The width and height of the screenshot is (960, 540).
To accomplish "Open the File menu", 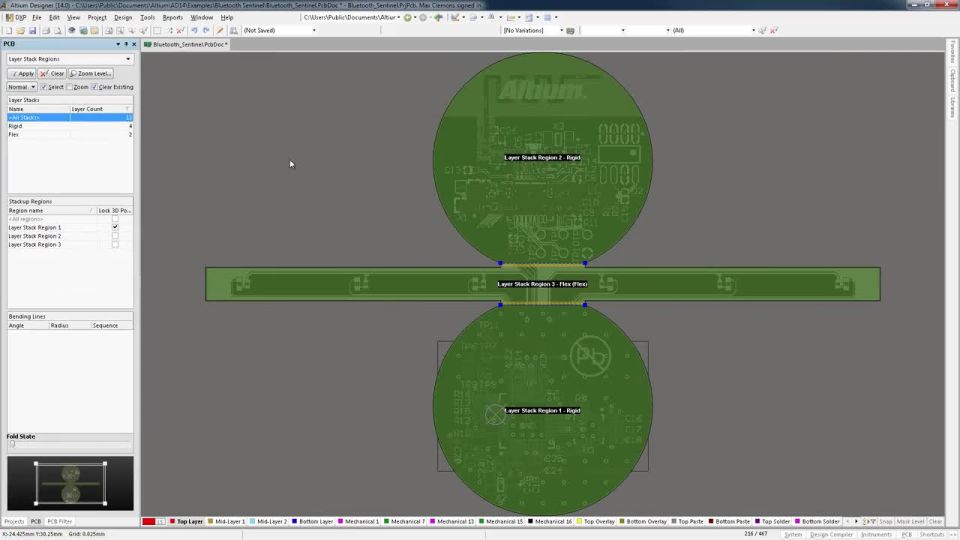I will (x=37, y=17).
